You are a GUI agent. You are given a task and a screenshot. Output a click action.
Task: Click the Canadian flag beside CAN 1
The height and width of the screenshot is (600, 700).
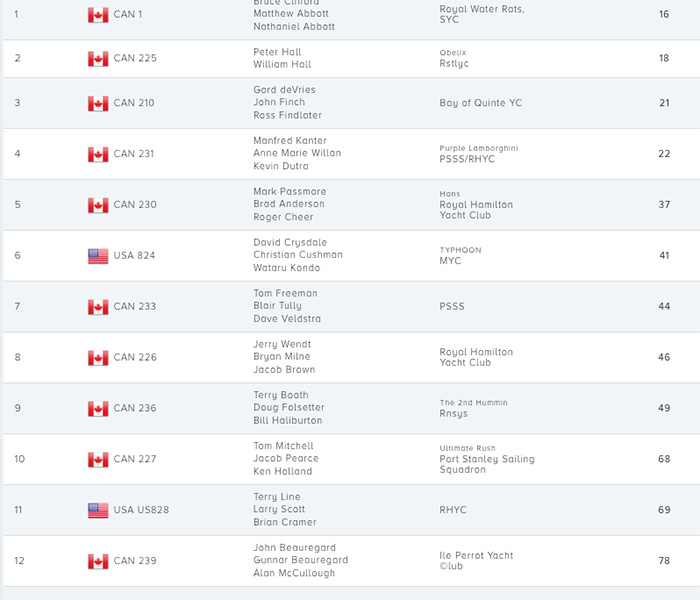[98, 15]
